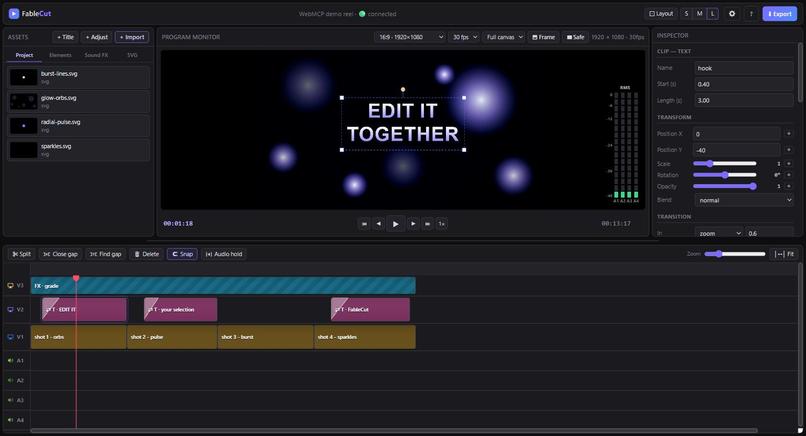Screen dimensions: 806x436
Task: Select the shot 3 - burst clip
Action: point(265,337)
